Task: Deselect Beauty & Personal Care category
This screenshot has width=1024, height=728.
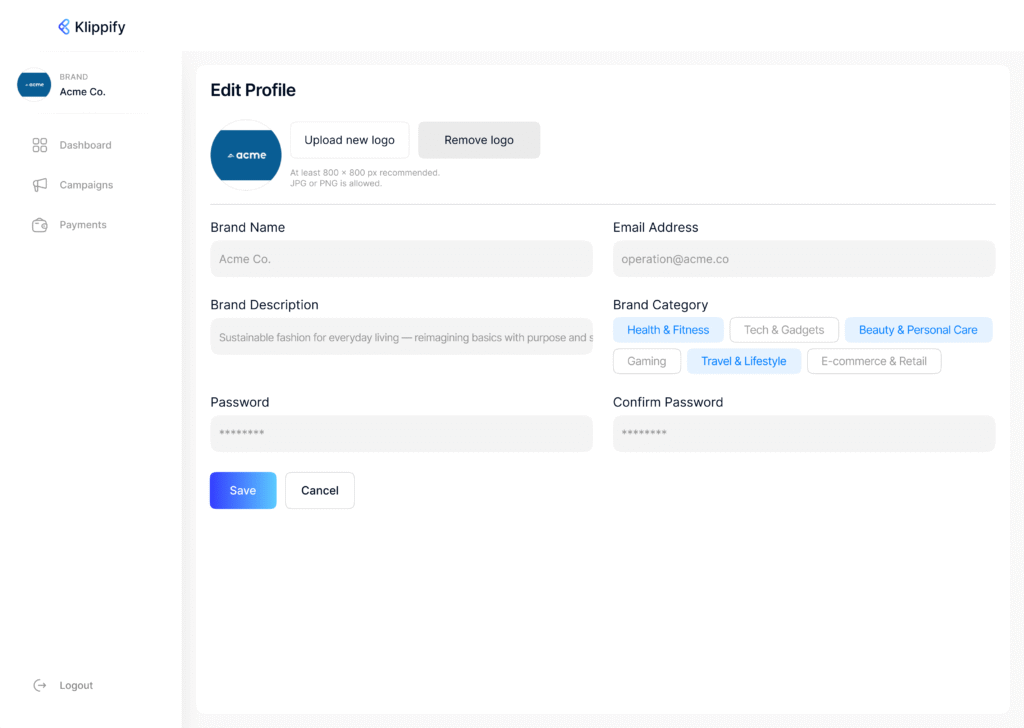Action: [918, 330]
